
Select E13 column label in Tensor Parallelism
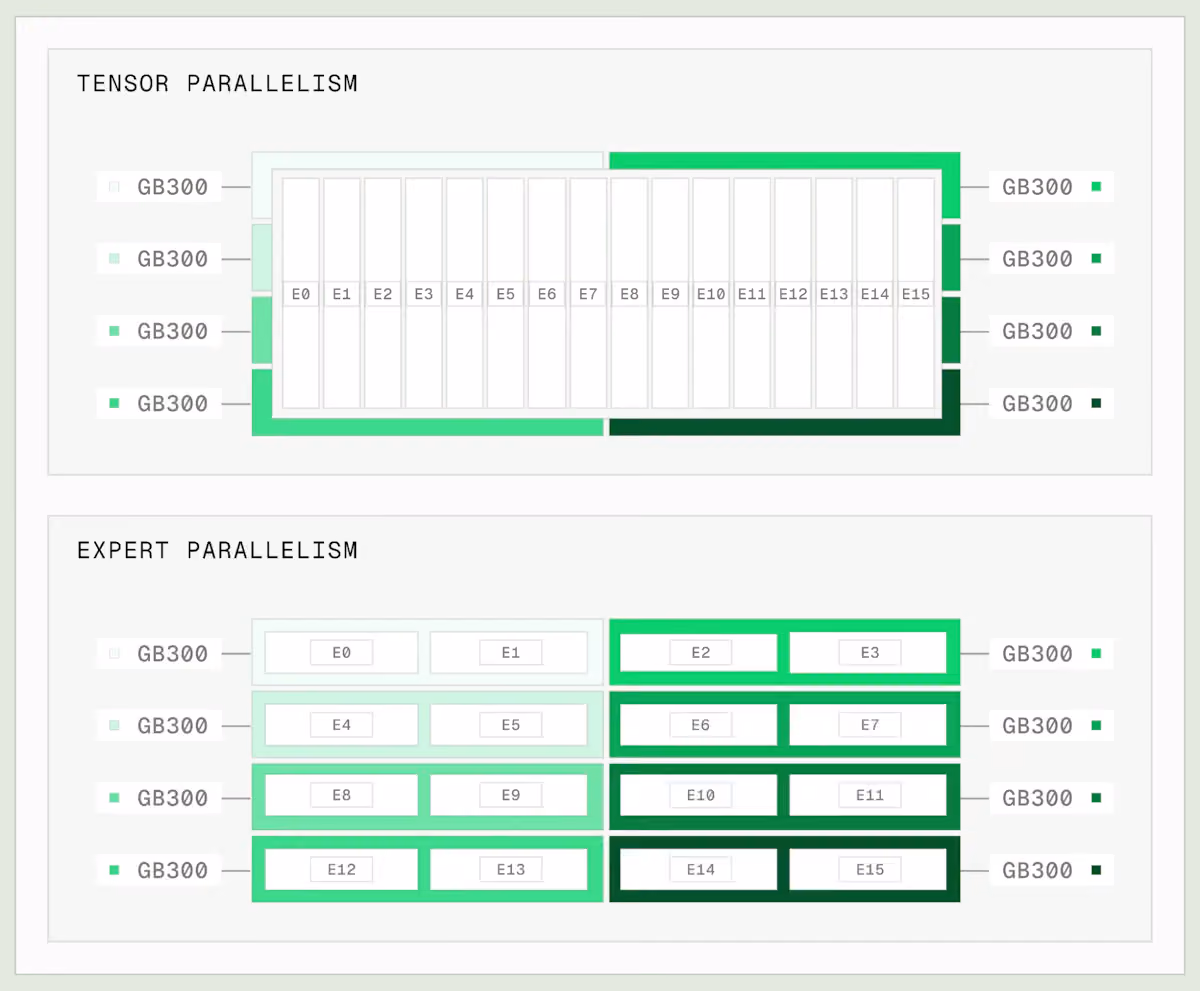(834, 294)
